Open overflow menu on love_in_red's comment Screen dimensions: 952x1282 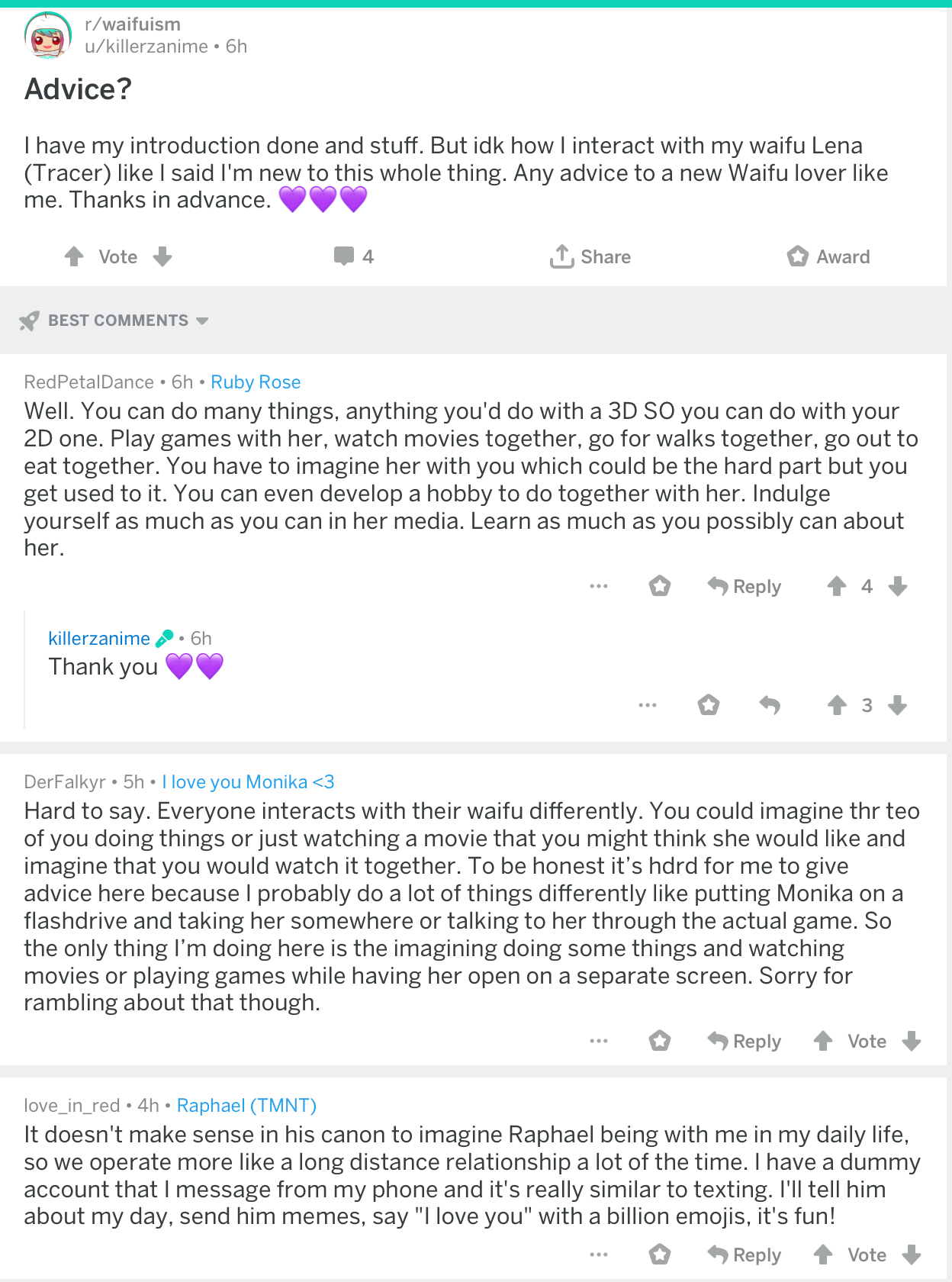[599, 1255]
